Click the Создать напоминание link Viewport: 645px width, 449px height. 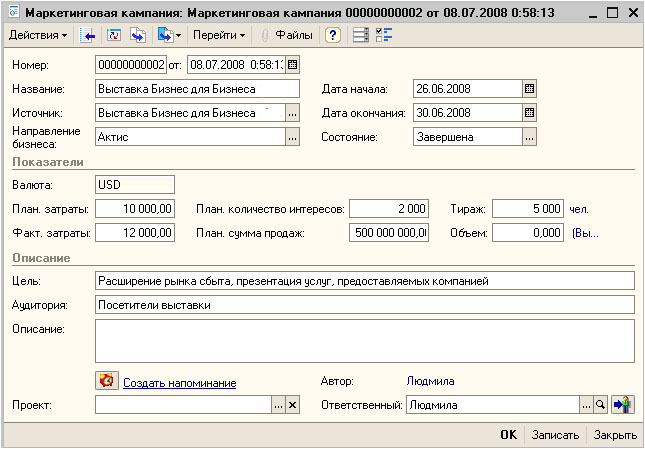click(180, 383)
